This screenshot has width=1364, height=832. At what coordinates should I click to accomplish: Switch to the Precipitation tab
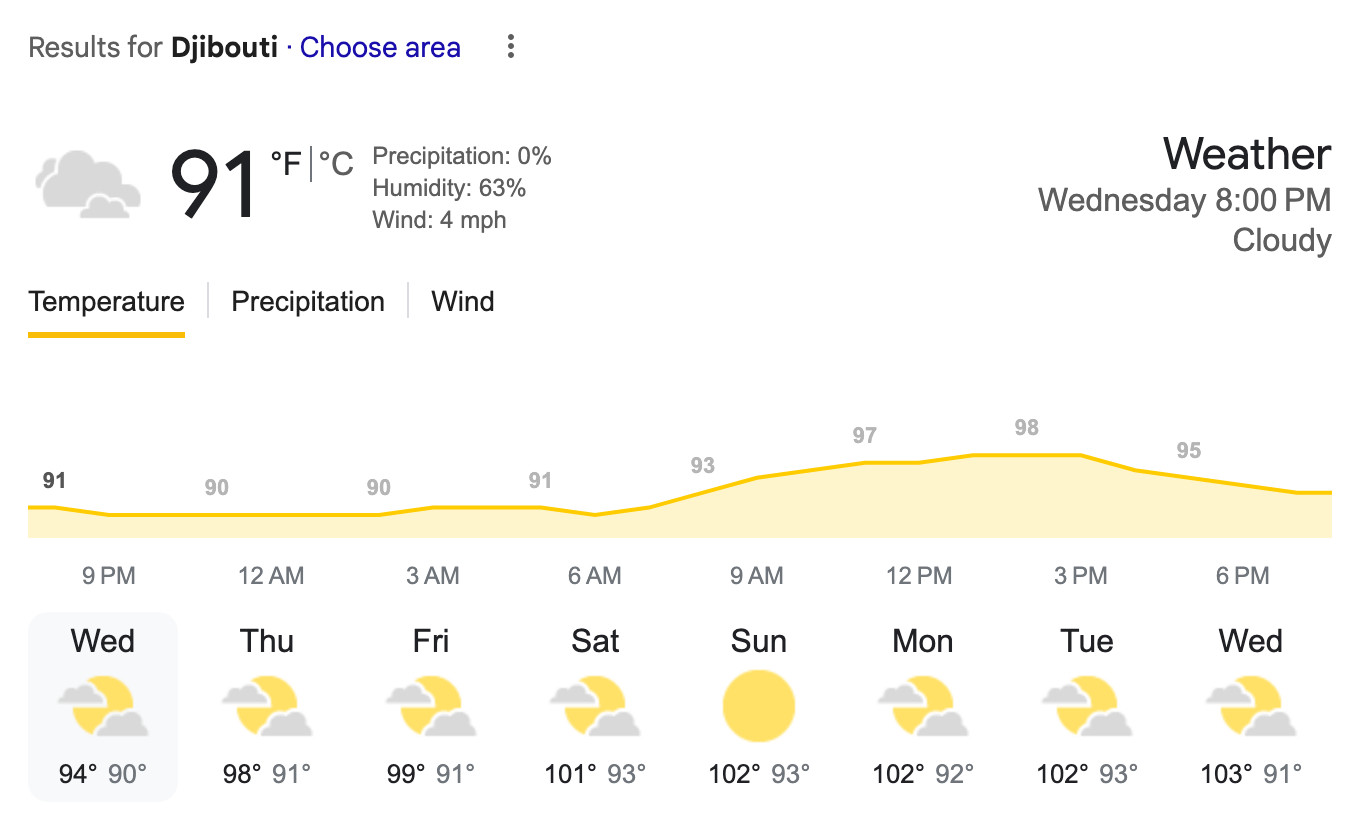(308, 302)
